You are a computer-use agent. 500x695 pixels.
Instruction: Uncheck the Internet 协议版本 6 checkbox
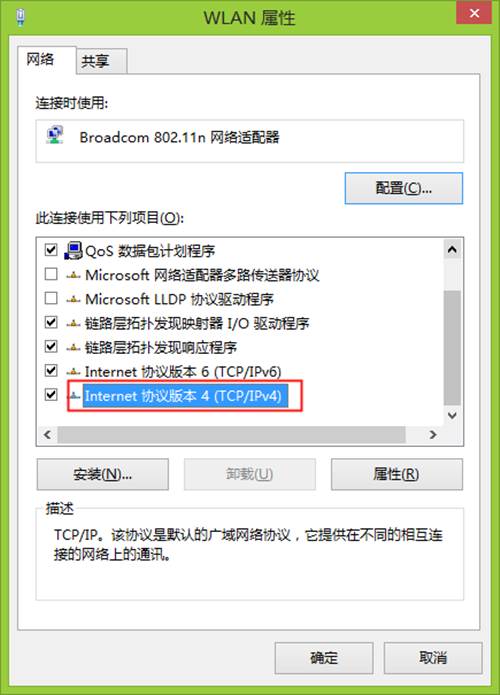pos(51,370)
